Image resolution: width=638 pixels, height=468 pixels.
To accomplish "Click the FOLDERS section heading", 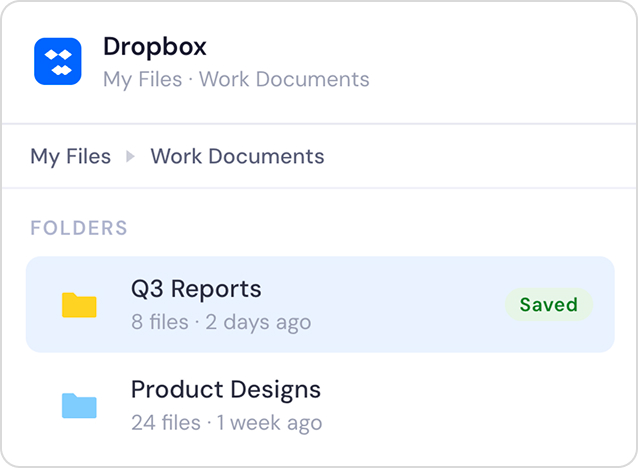I will coord(79,228).
